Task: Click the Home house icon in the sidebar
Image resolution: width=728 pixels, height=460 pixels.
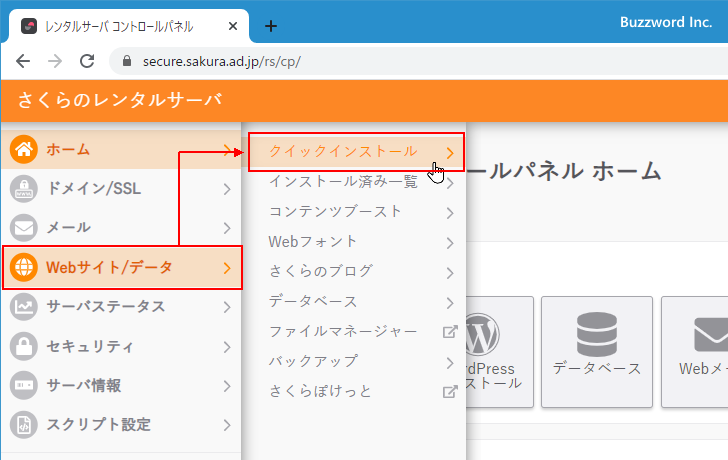Action: coord(24,149)
